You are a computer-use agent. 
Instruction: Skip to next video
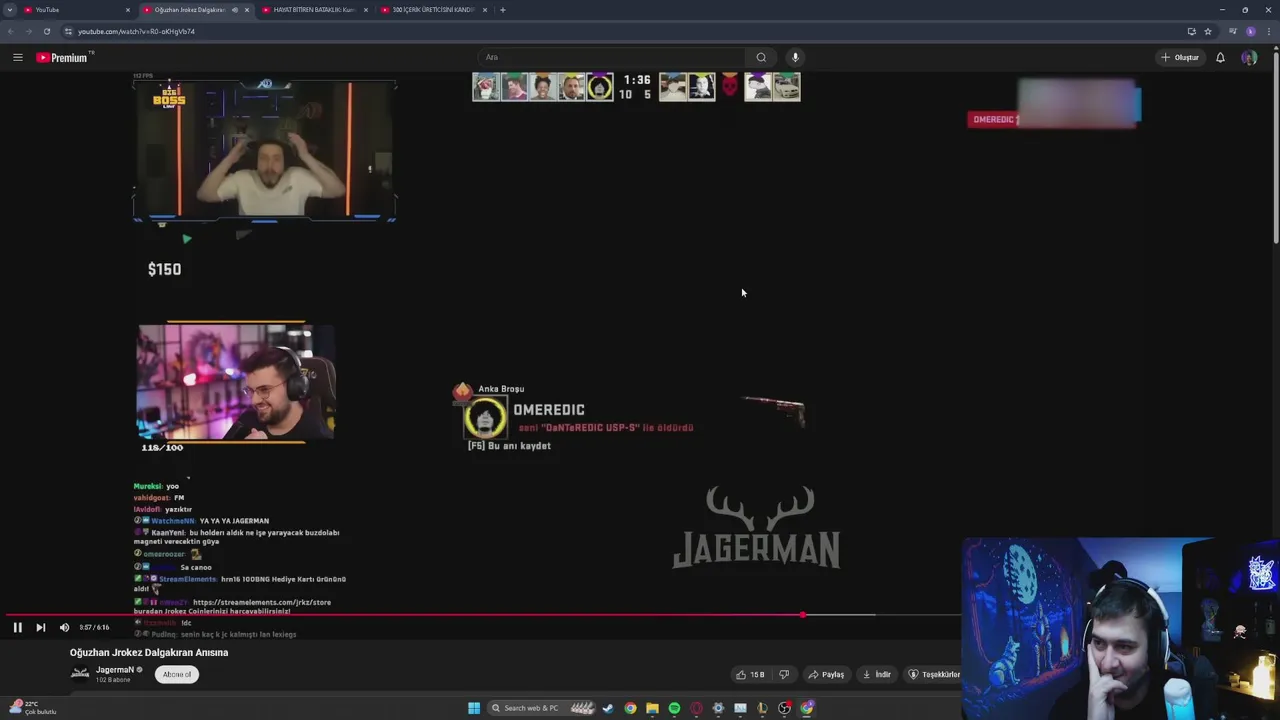[x=40, y=627]
